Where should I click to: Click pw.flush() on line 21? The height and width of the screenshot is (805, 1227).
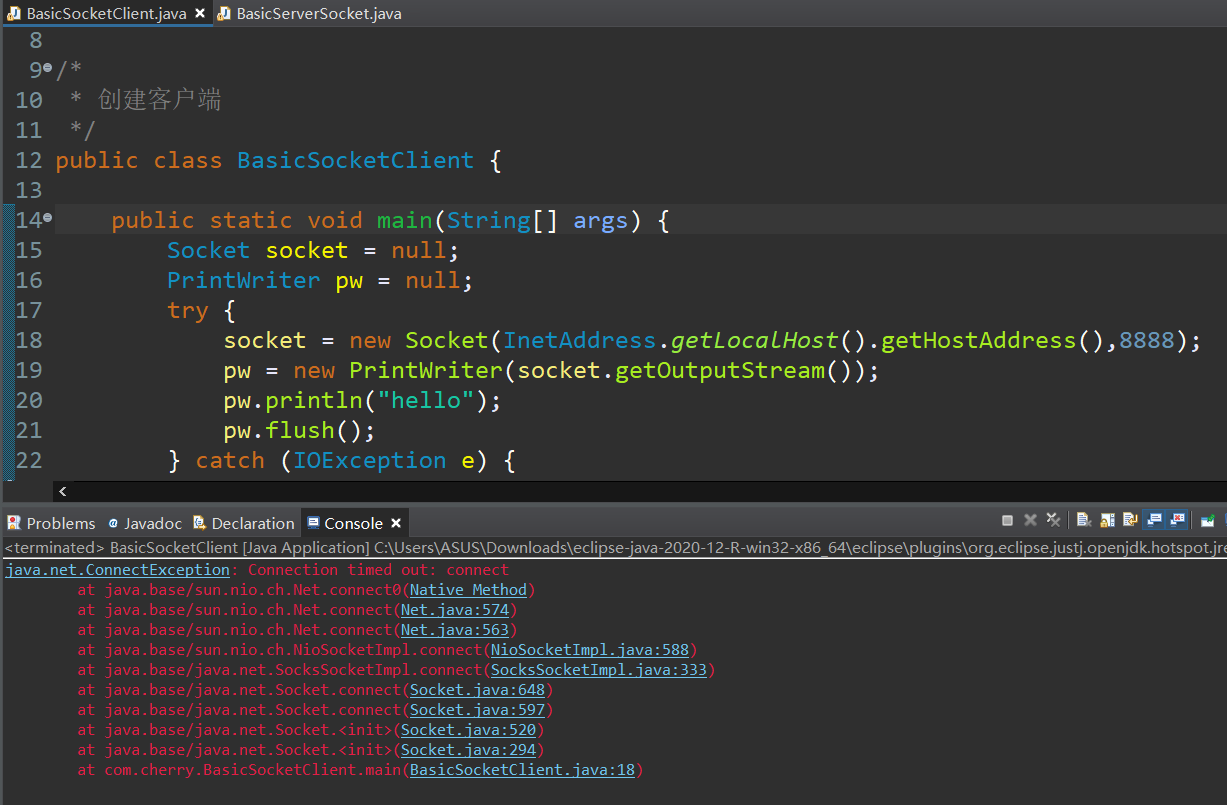point(299,431)
